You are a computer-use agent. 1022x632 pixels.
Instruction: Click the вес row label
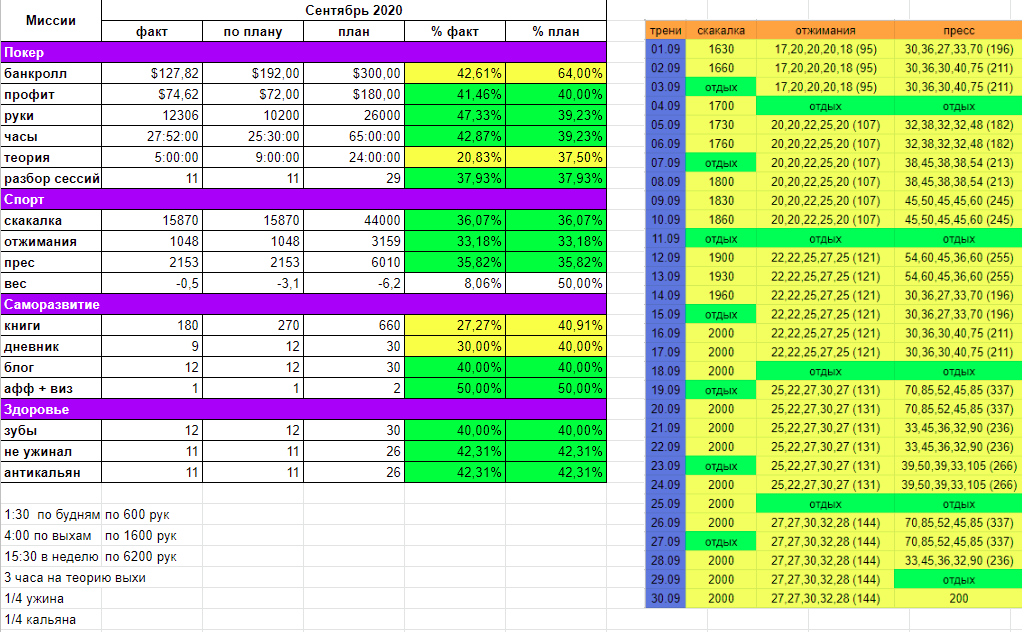(x=51, y=283)
